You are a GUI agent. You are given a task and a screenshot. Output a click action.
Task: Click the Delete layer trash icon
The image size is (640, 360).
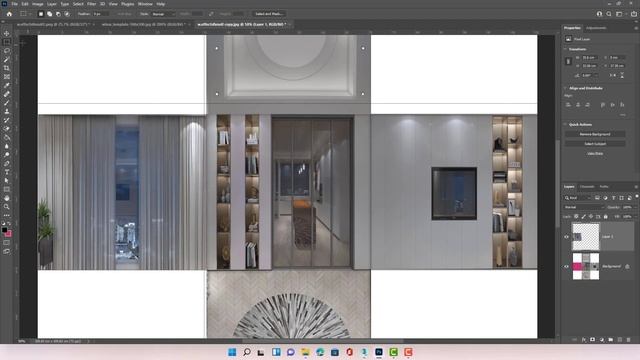(629, 340)
